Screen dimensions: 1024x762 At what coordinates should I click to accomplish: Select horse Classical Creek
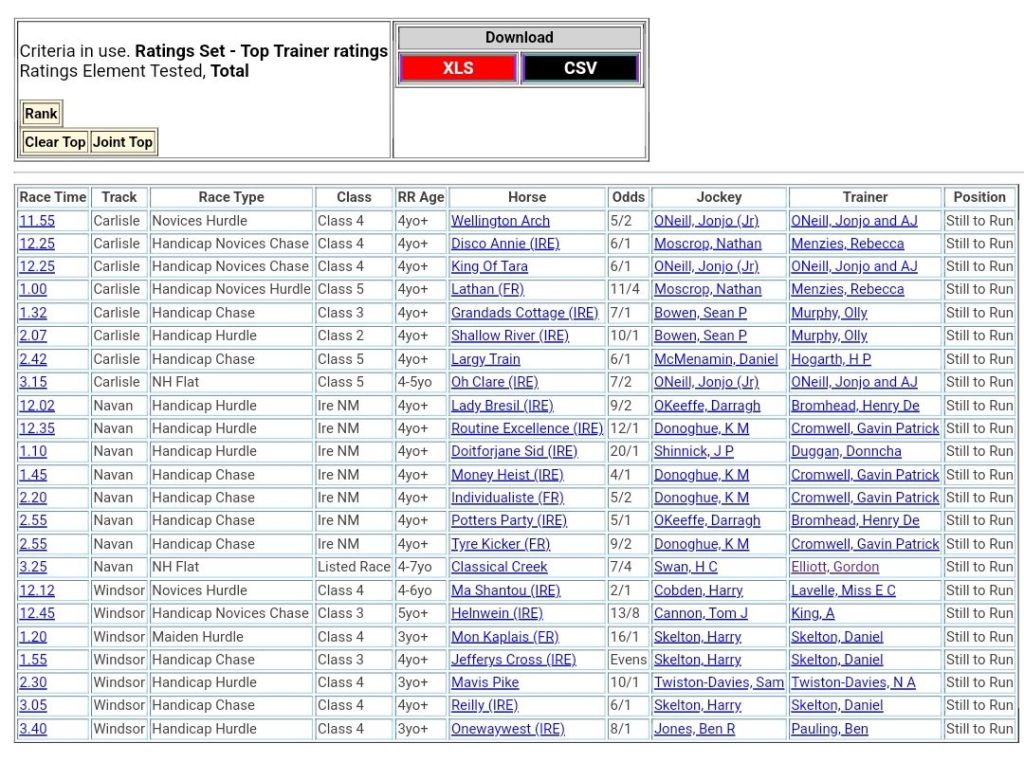tap(499, 567)
